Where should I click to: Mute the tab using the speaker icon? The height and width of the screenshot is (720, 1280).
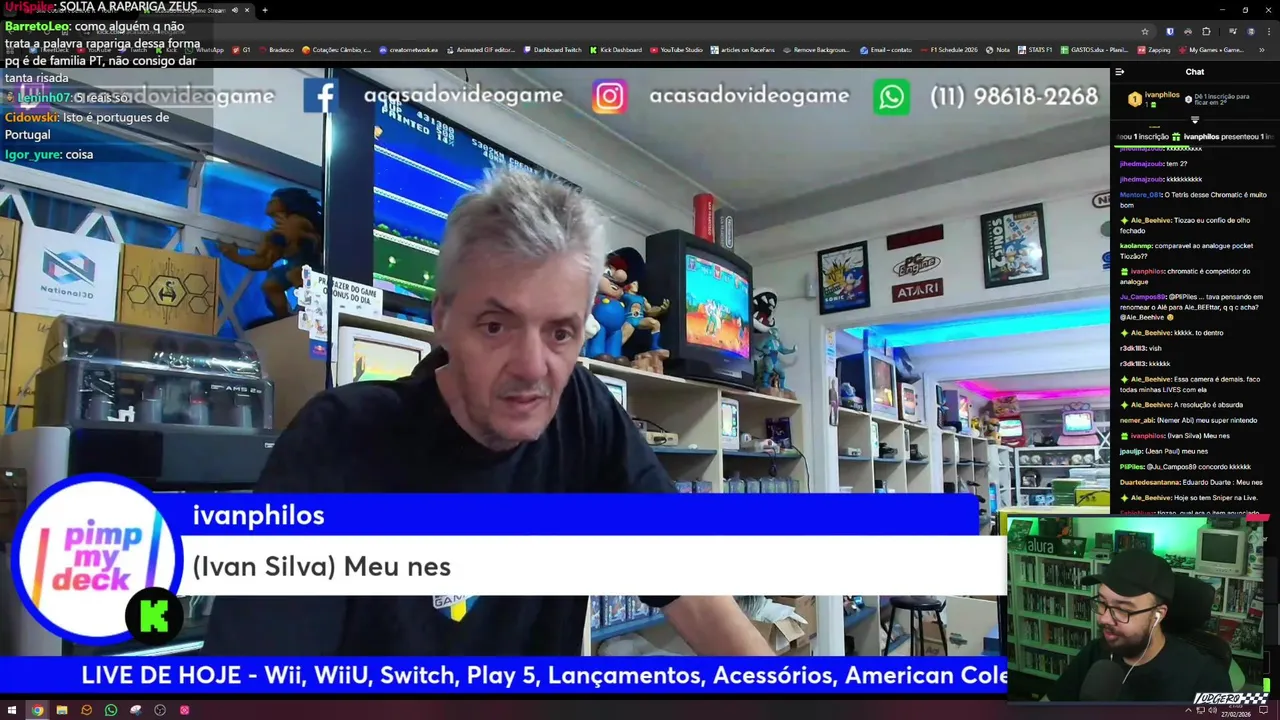coord(235,10)
